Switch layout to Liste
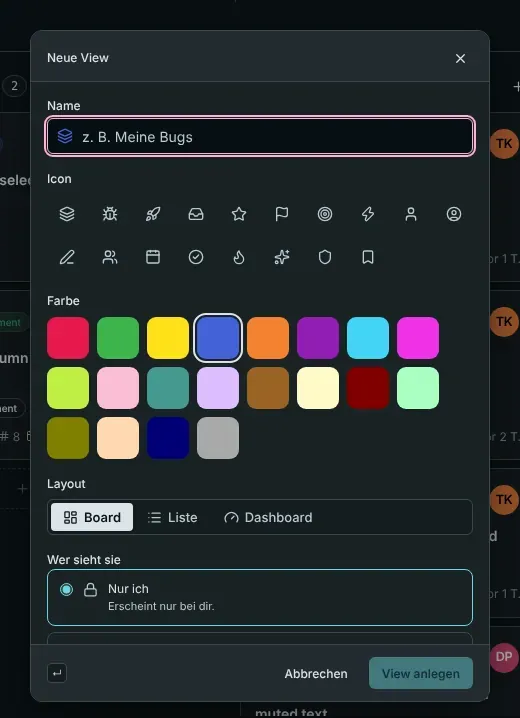 tap(173, 517)
